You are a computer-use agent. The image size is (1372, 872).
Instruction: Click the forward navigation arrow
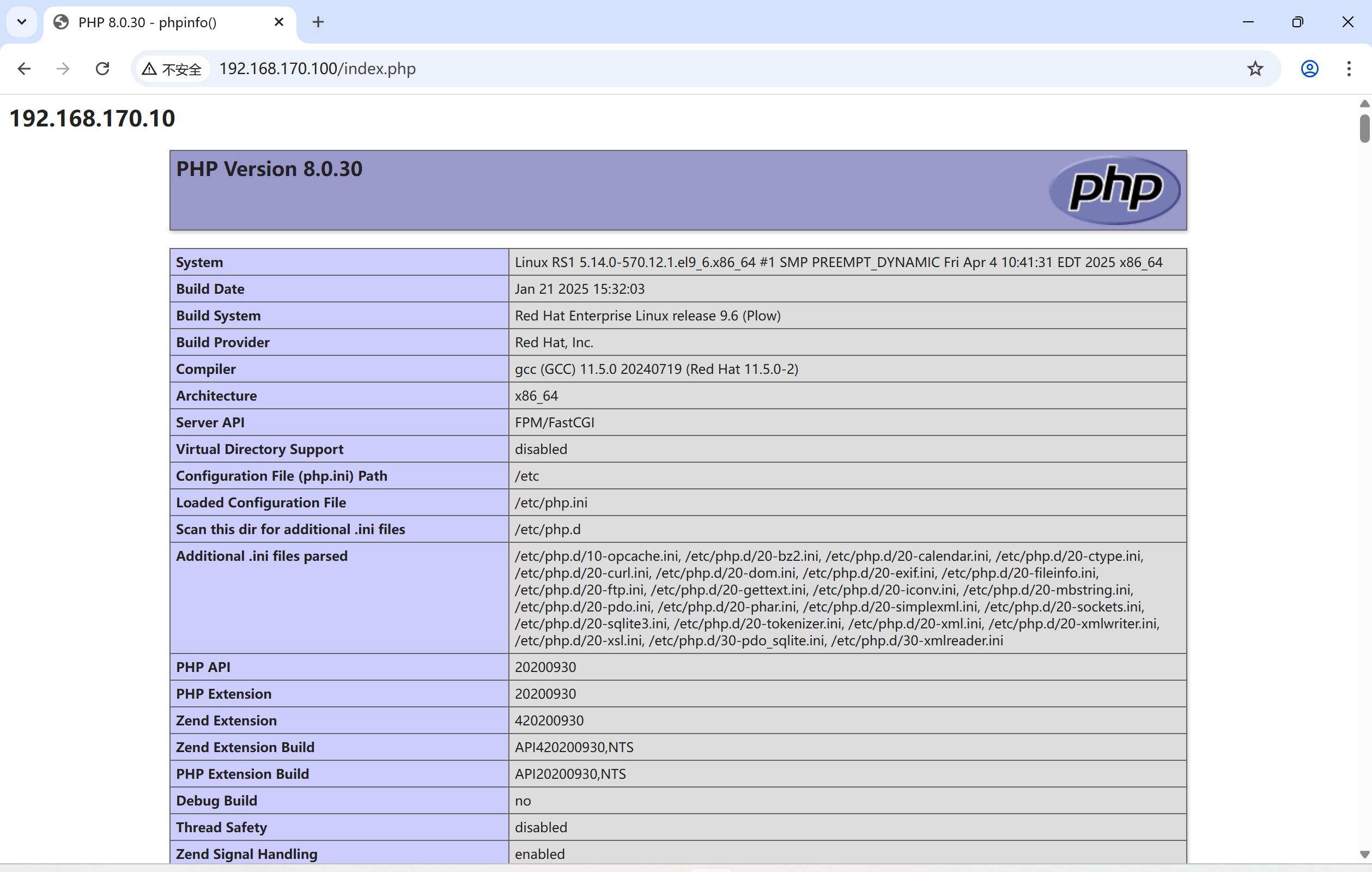click(63, 69)
